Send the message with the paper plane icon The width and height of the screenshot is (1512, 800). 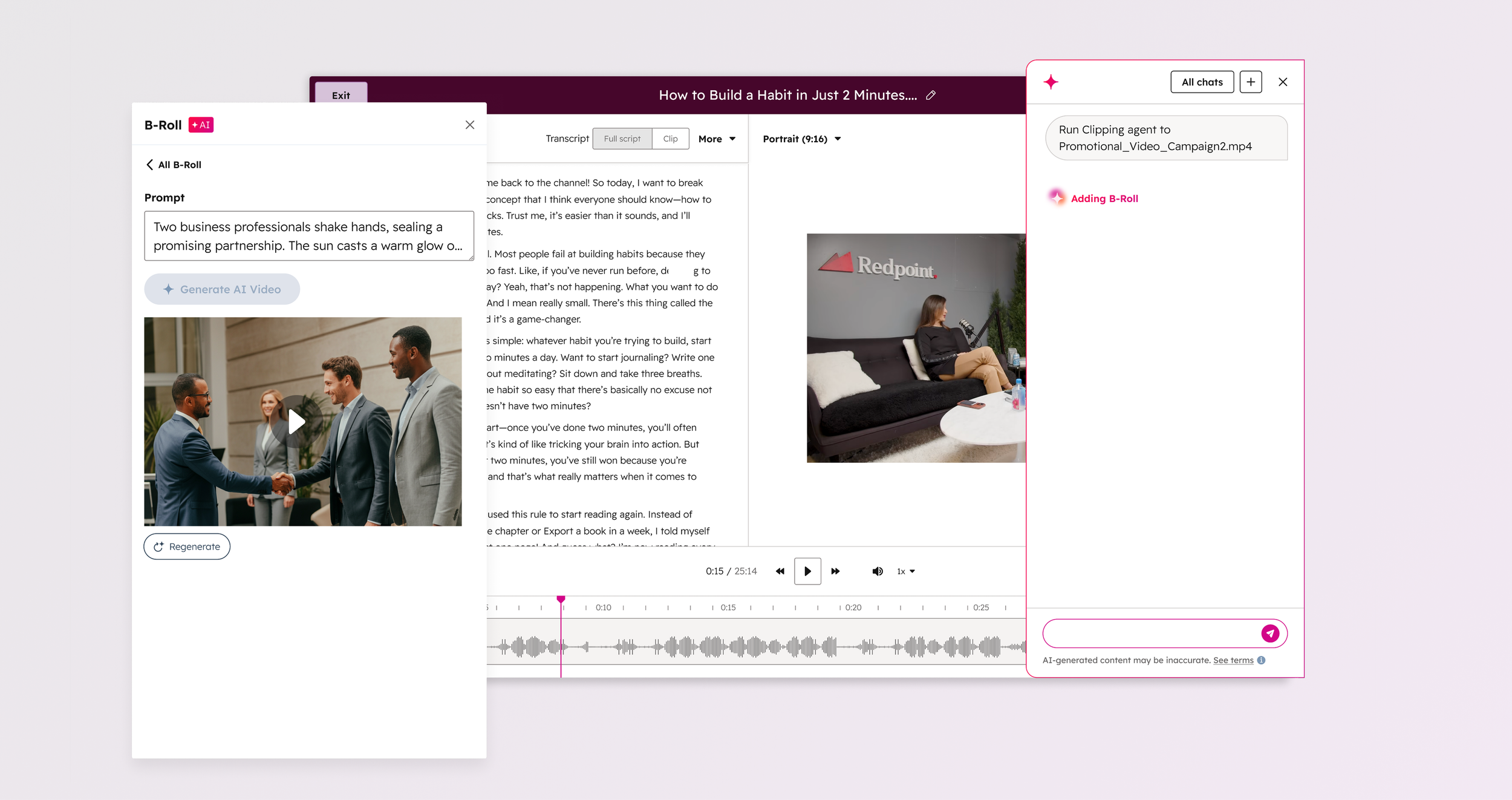click(1269, 633)
